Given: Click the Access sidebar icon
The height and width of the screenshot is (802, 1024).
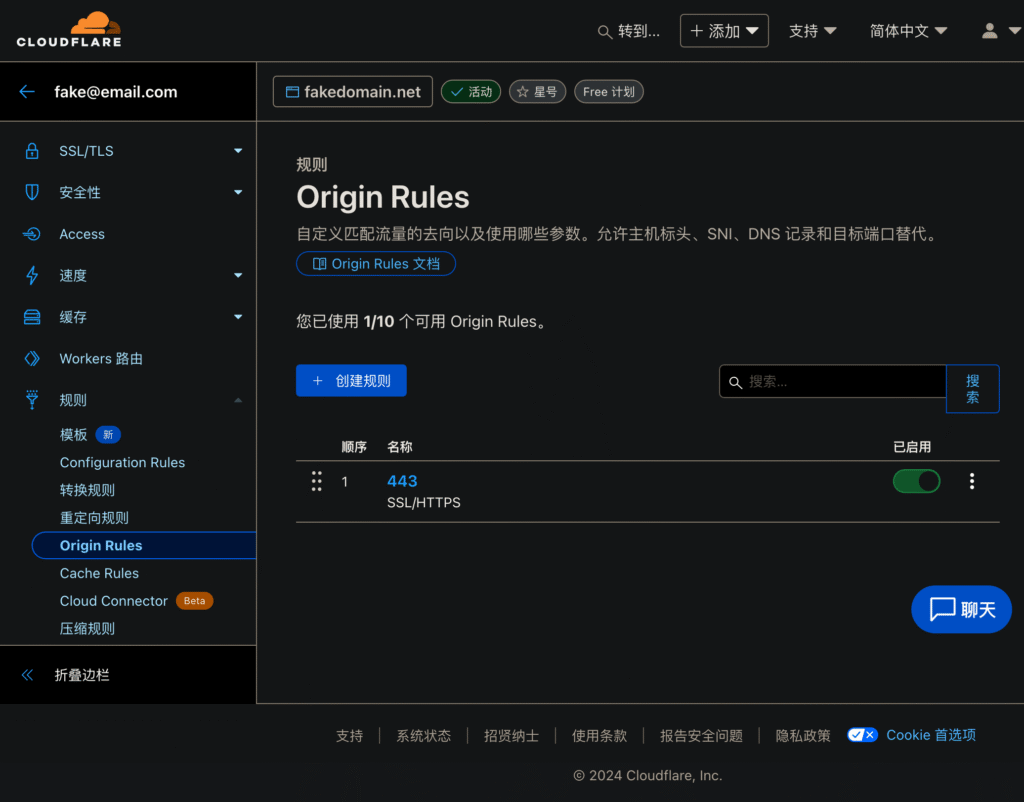Looking at the screenshot, I should pyautogui.click(x=32, y=234).
